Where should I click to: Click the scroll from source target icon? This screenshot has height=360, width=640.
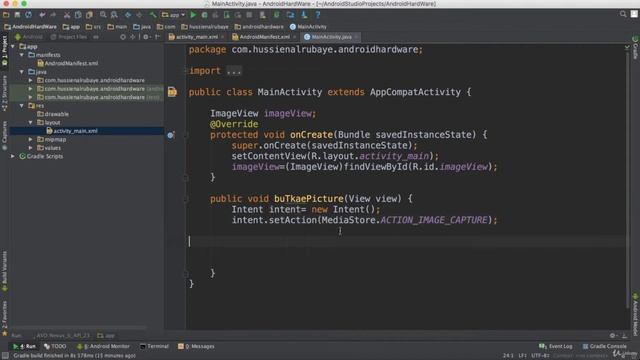pyautogui.click(x=123, y=37)
